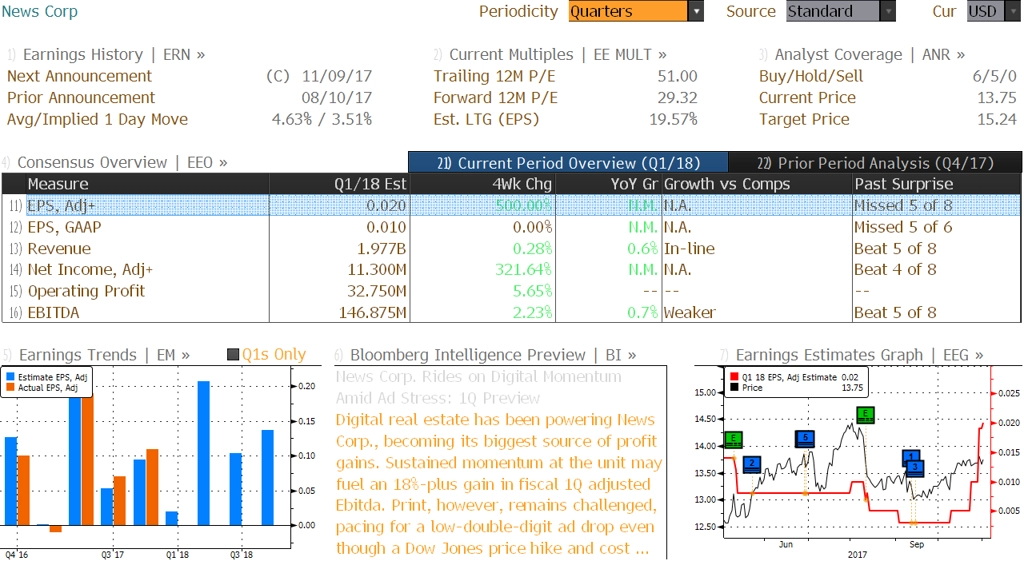Click the blue marker numbered 3 on the graph
This screenshot has width=1024, height=565.
(x=915, y=468)
